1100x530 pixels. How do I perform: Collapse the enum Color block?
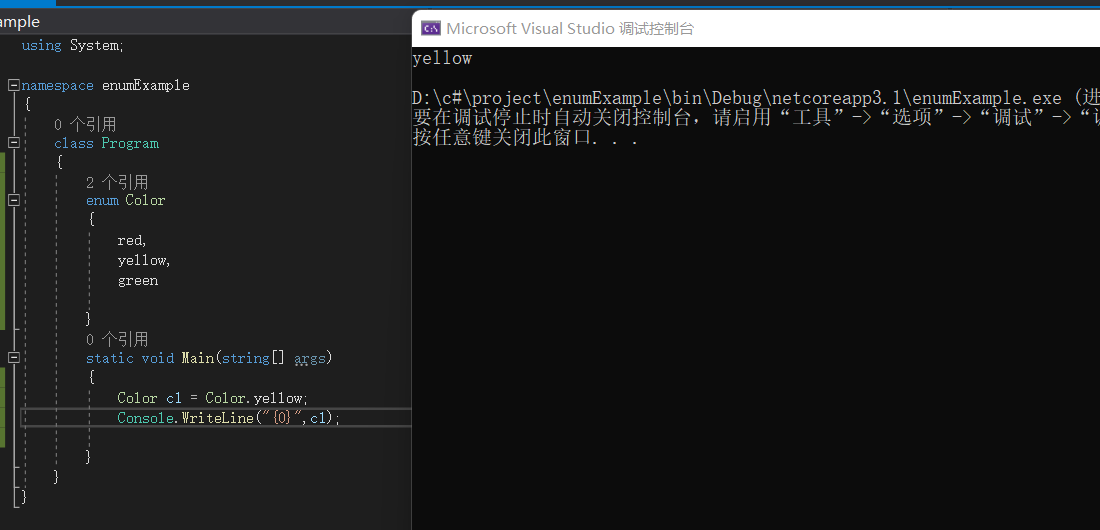click(x=13, y=200)
